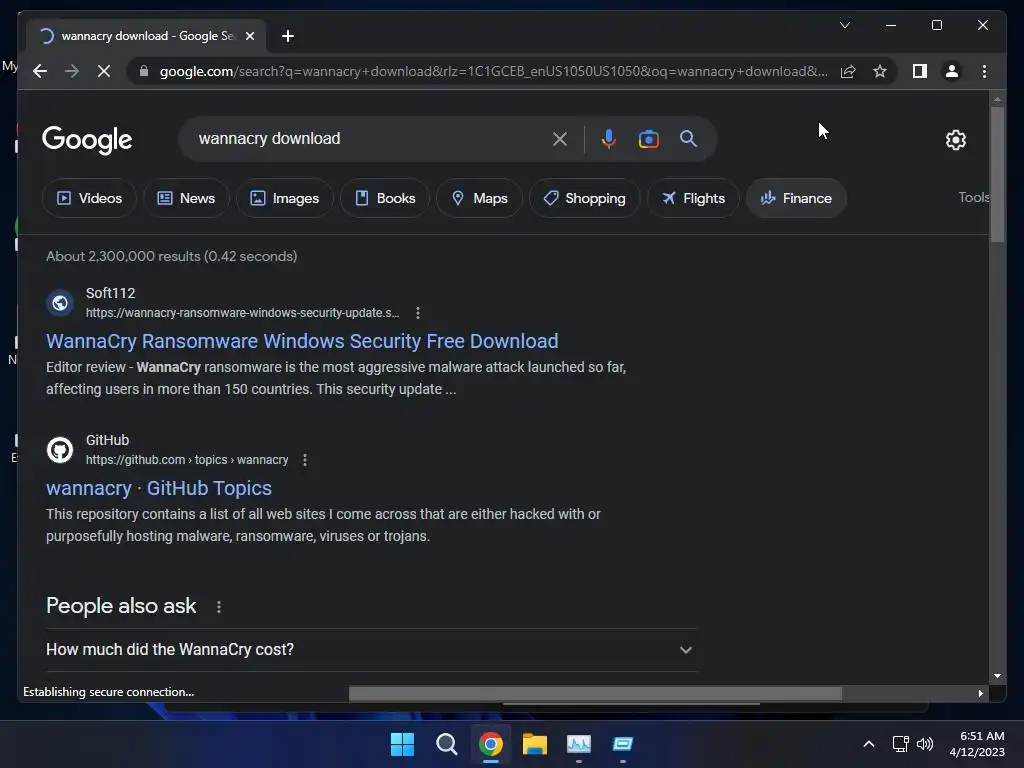Viewport: 1024px width, 768px height.
Task: Go forward with the forward arrow
Action: [x=72, y=71]
